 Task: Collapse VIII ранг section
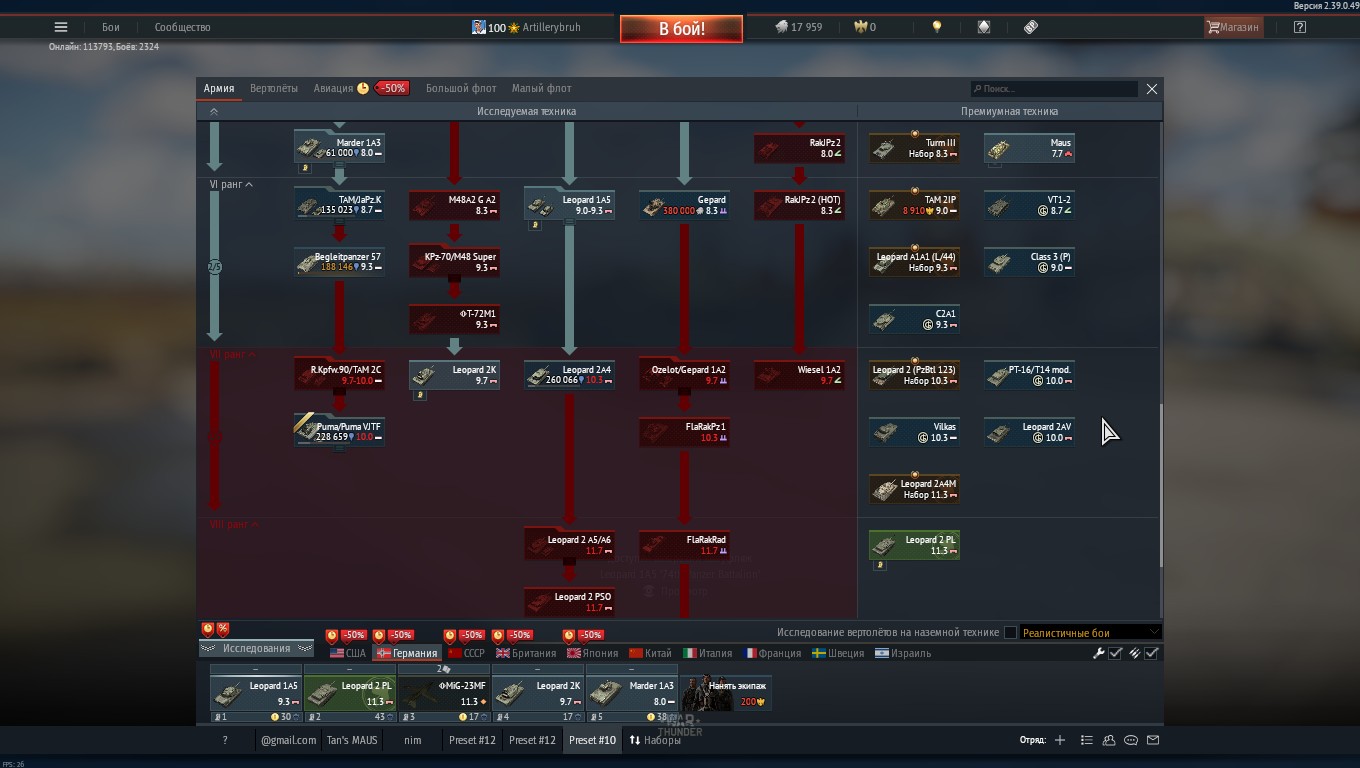(234, 525)
